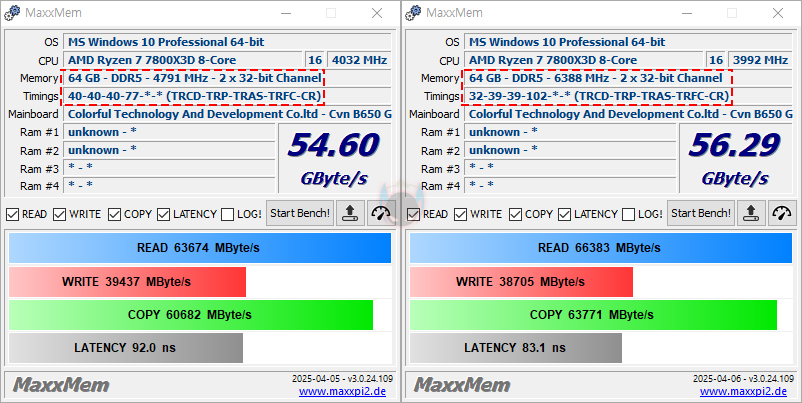Click the READ 63674 MByte/s bar
The width and height of the screenshot is (802, 403).
click(x=200, y=248)
